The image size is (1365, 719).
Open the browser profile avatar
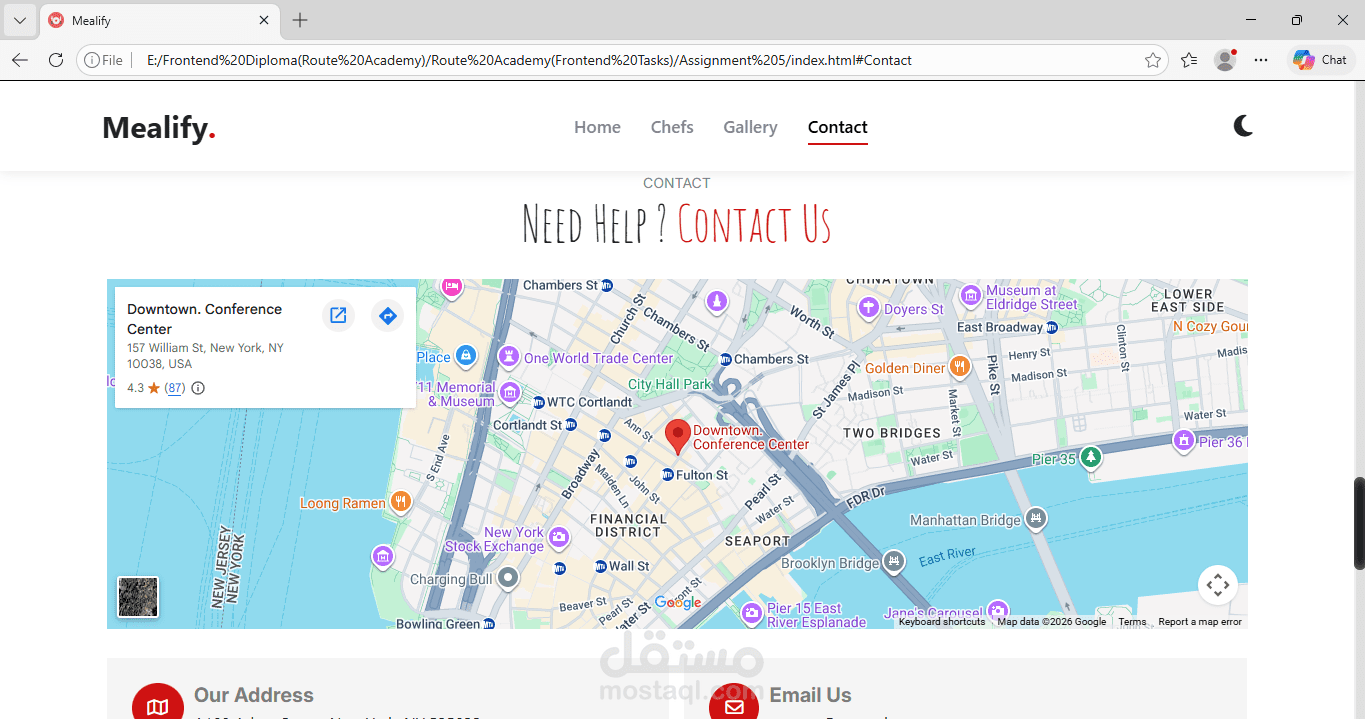click(1225, 60)
